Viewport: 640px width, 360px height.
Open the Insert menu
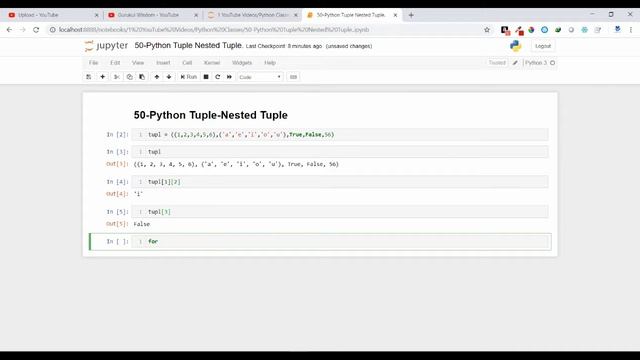(163, 62)
